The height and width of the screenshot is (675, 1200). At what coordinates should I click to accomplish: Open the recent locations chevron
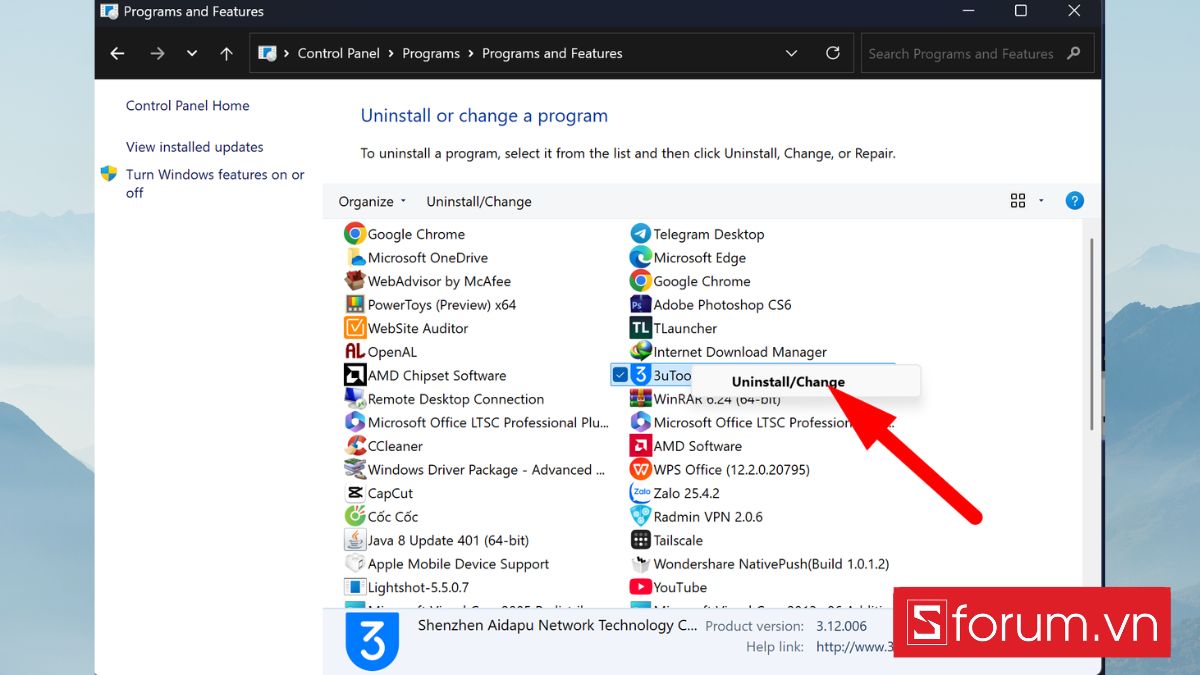[192, 53]
